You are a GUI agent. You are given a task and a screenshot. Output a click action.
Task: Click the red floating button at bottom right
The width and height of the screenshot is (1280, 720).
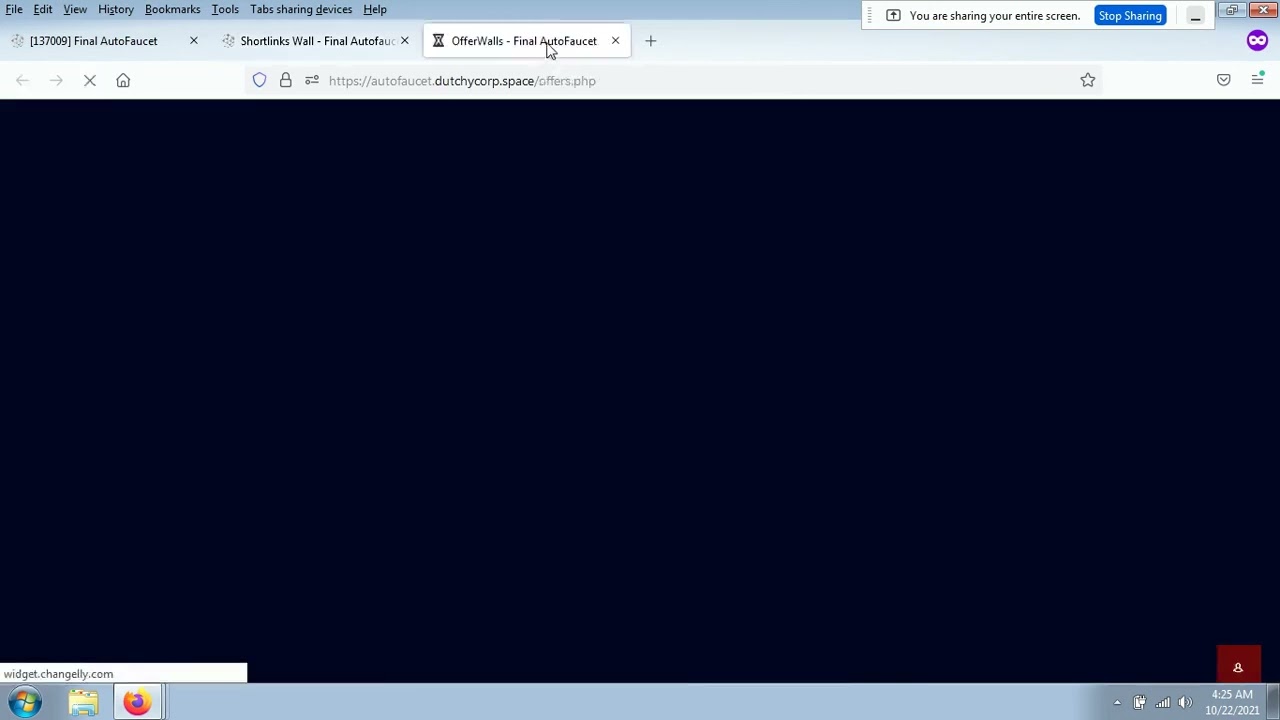tap(1238, 666)
